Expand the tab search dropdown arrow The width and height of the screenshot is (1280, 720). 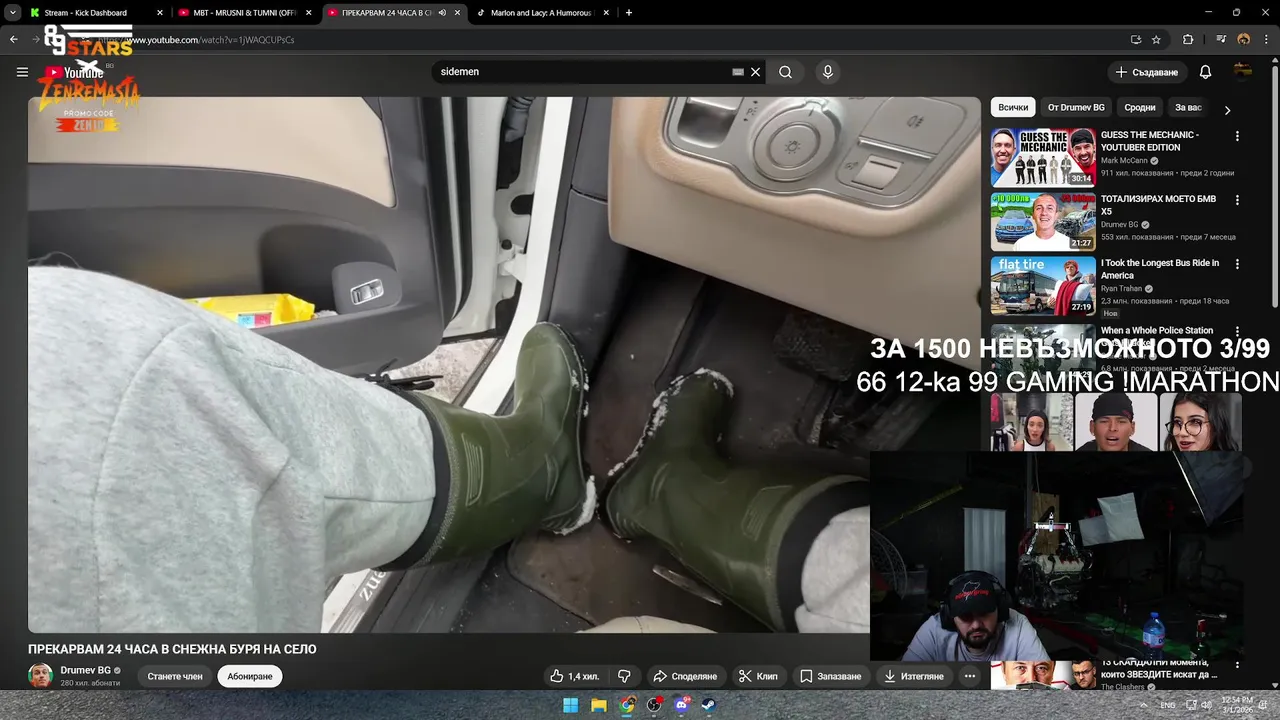[x=13, y=13]
